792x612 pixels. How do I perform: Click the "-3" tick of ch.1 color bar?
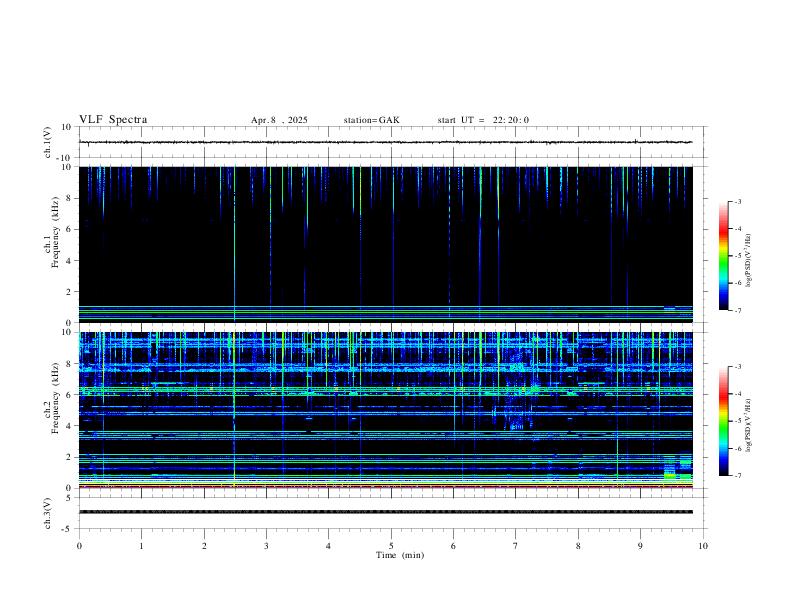(737, 201)
